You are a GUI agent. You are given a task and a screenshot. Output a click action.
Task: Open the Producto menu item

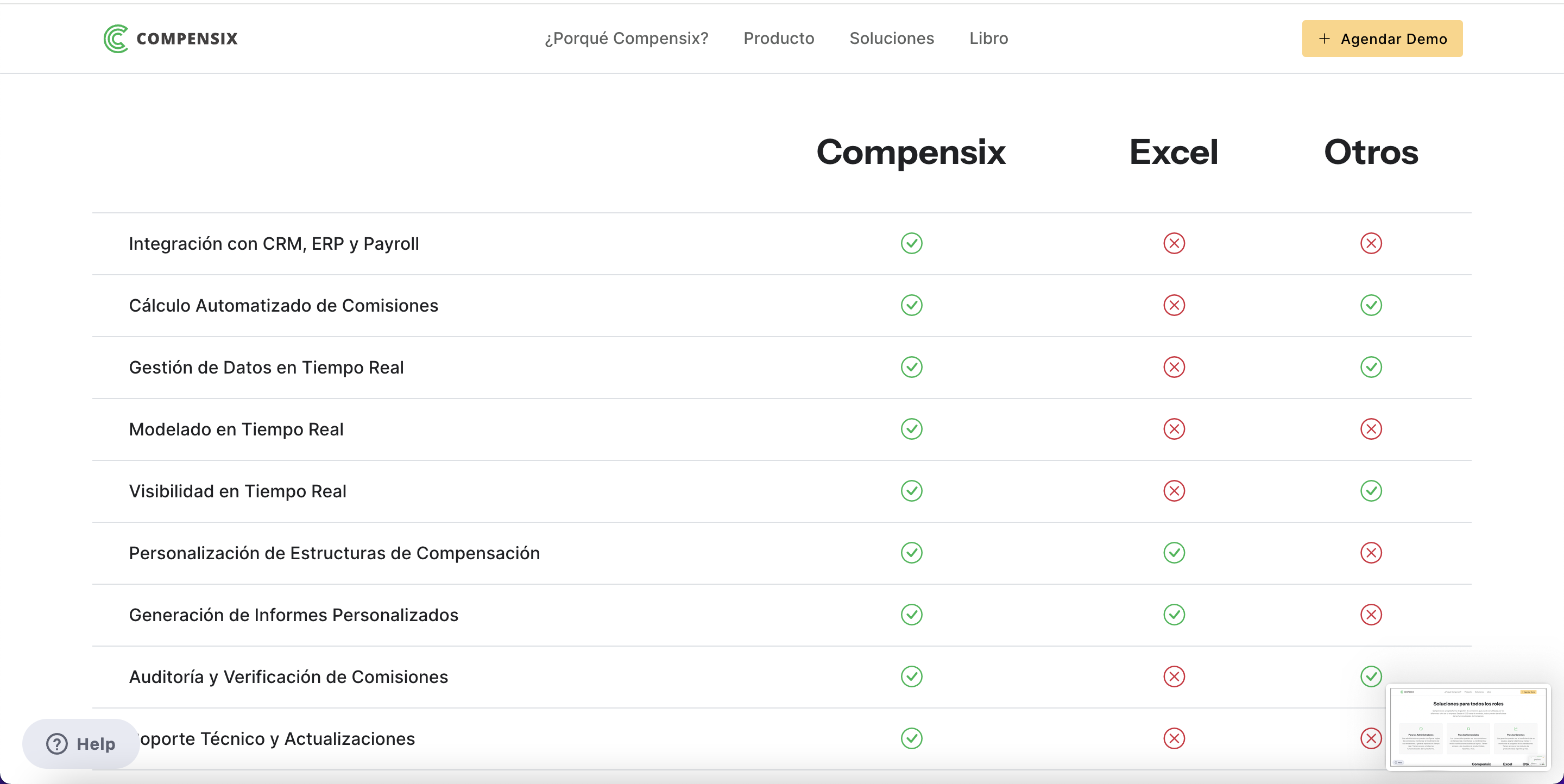pyautogui.click(x=779, y=38)
